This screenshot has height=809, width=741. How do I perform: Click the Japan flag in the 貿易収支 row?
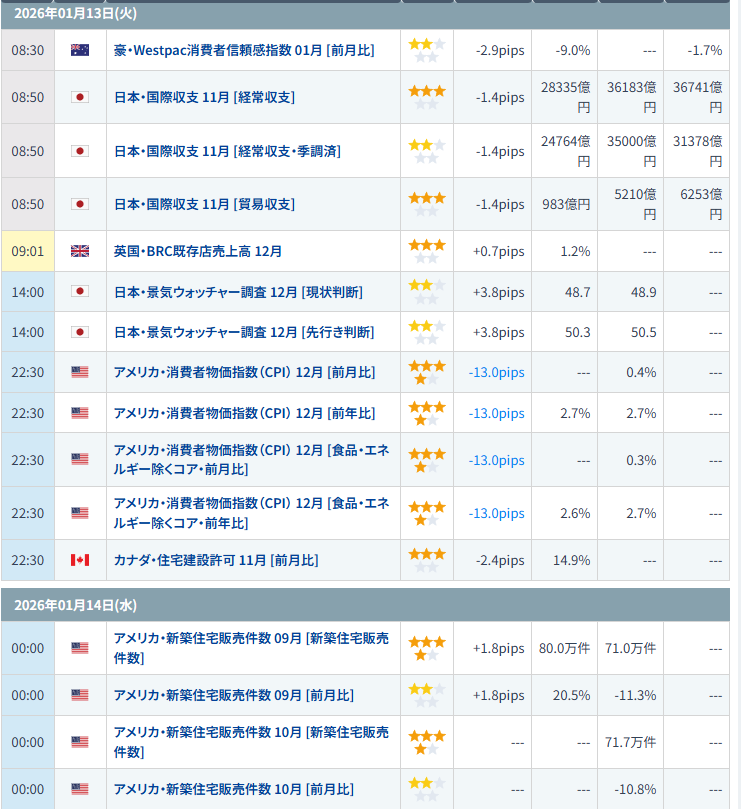tap(80, 204)
